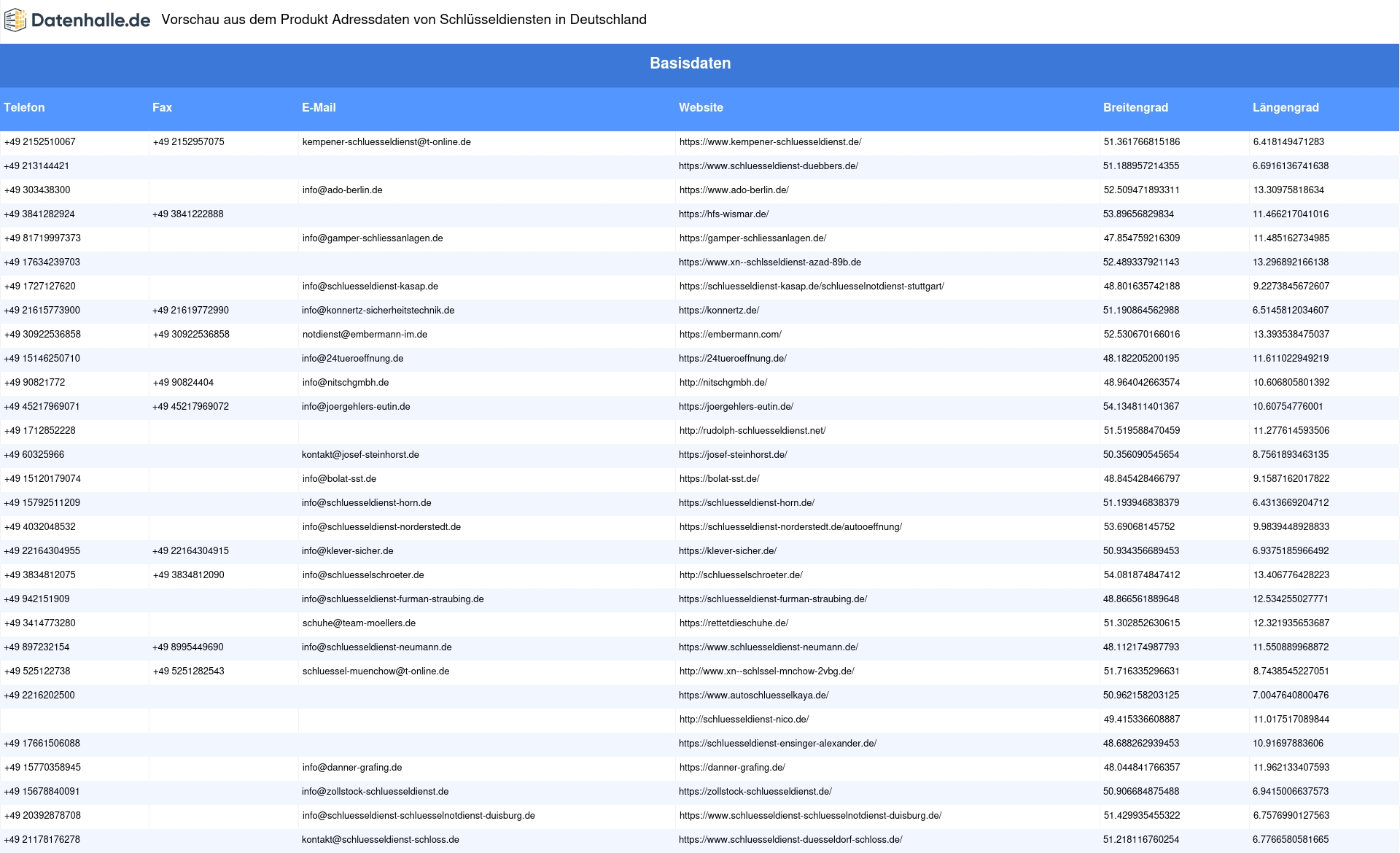1400x853 pixels.
Task: Click phone number +49 20392878708
Action: [42, 816]
